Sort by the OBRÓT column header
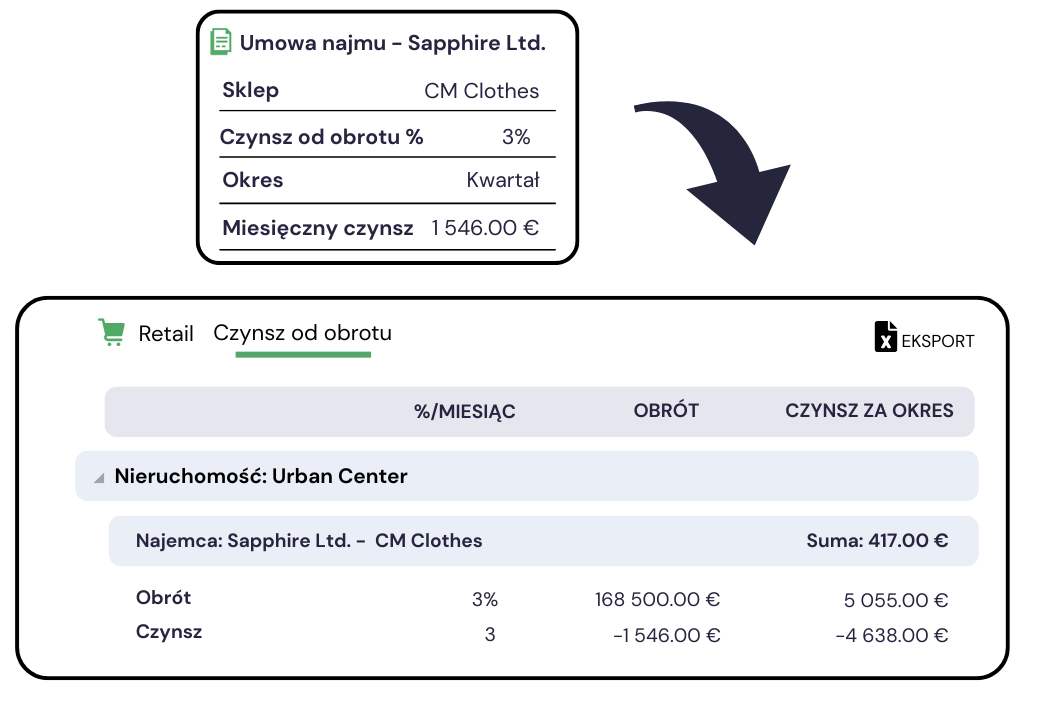This screenshot has width=1054, height=702. click(x=666, y=410)
